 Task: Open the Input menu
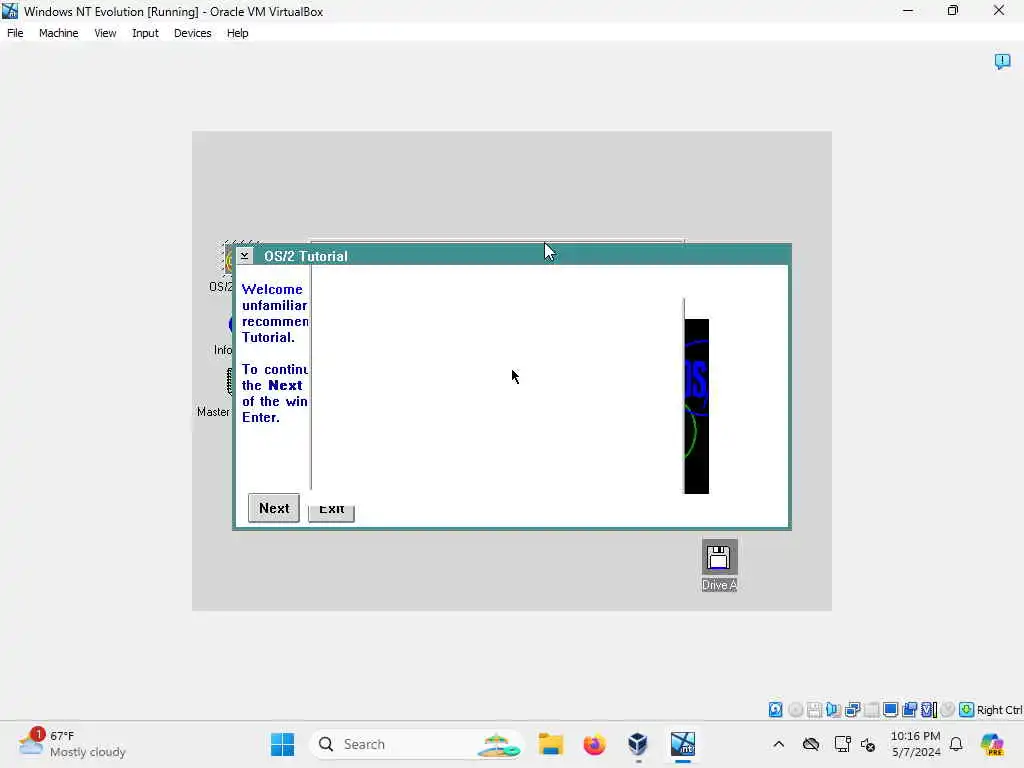145,33
